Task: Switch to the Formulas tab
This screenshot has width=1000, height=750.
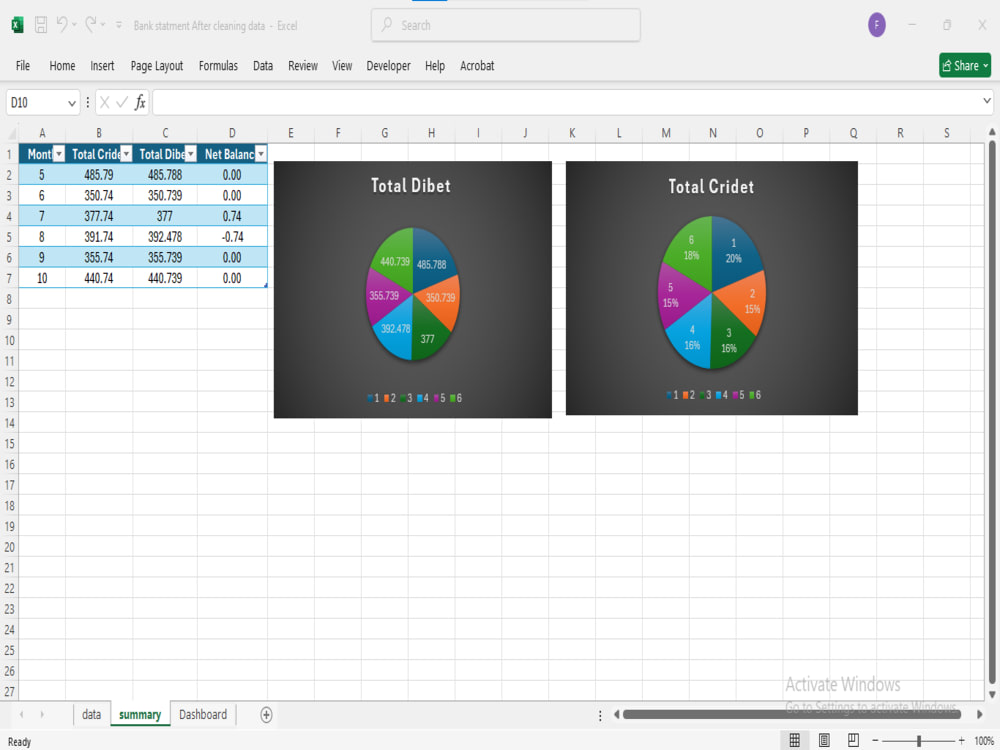Action: pyautogui.click(x=218, y=66)
